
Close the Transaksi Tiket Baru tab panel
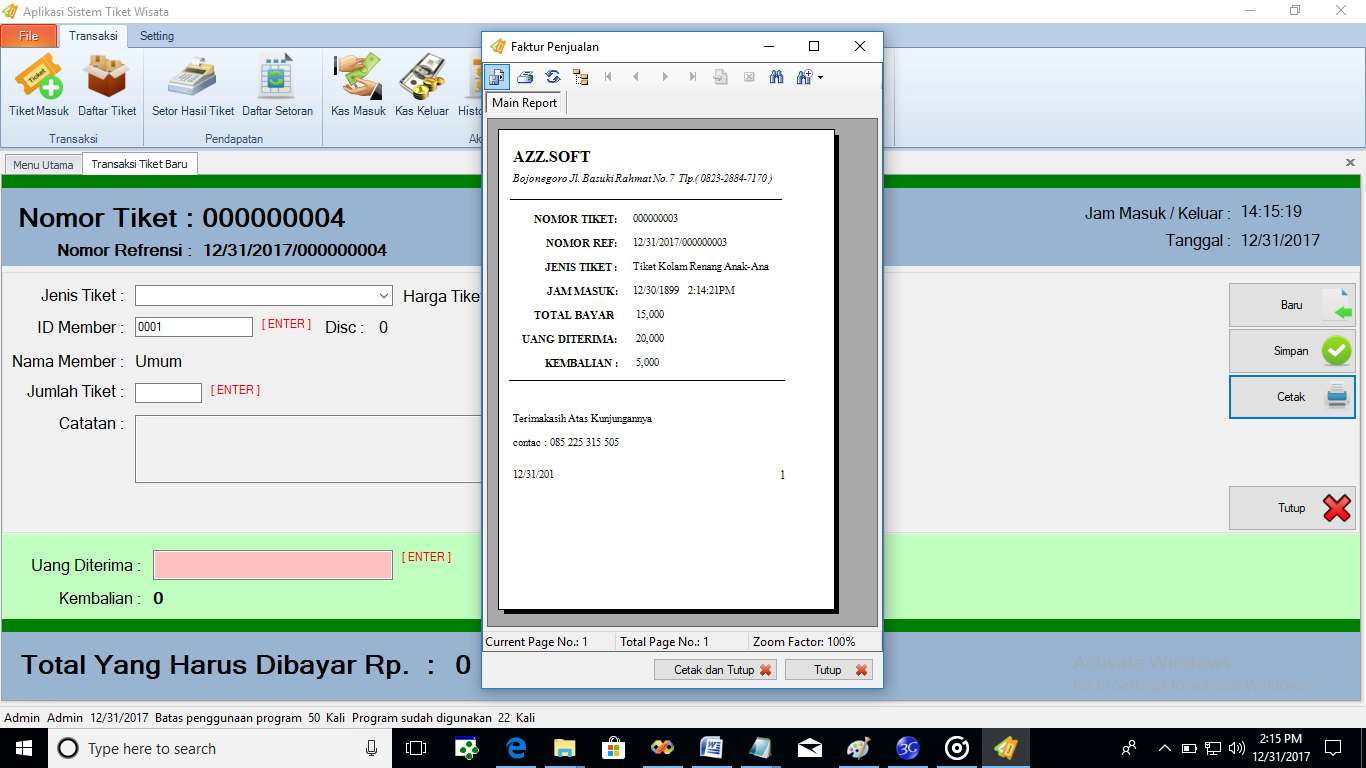tap(1350, 162)
